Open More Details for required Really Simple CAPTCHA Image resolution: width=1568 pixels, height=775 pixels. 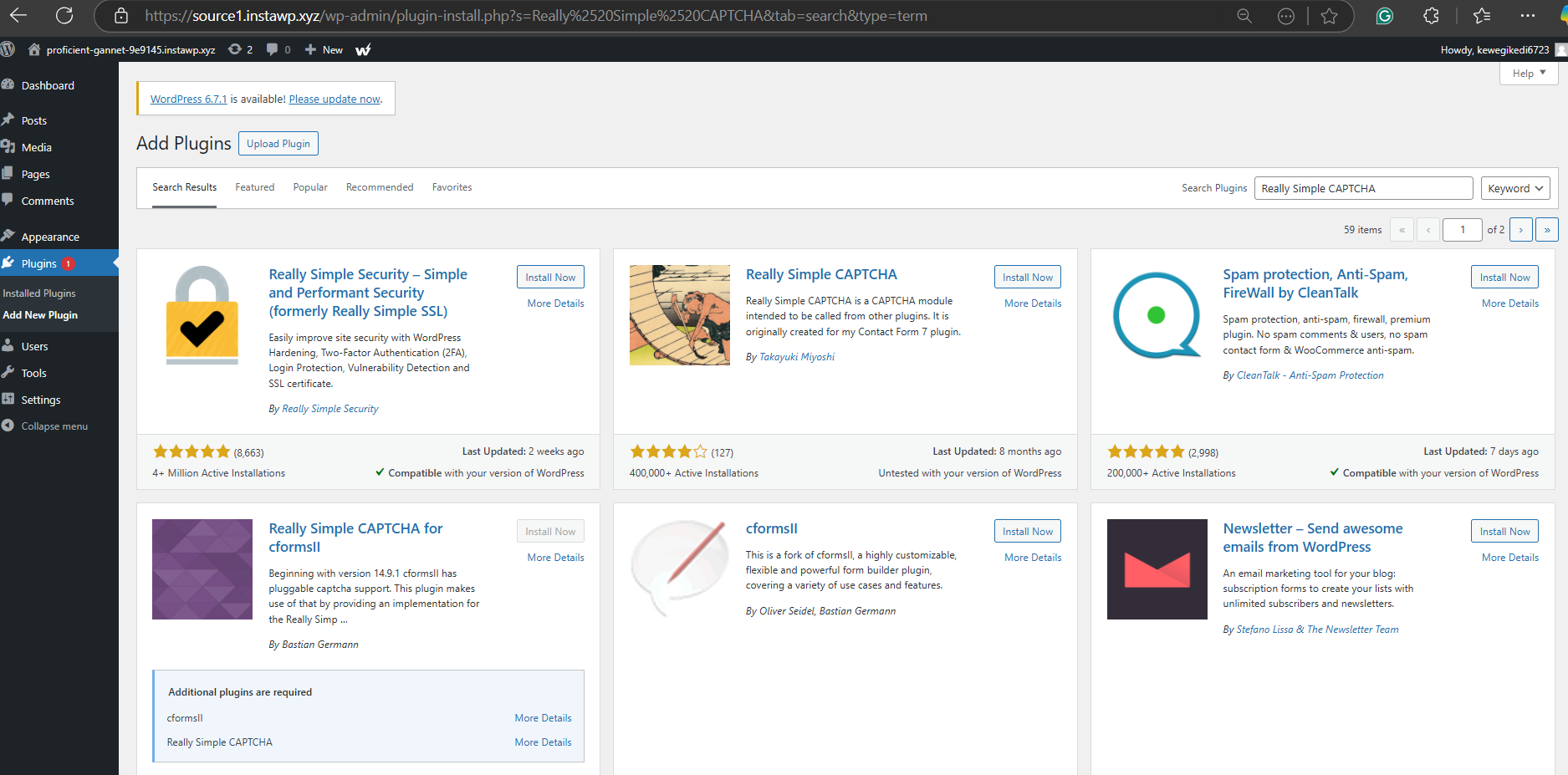coord(543,742)
